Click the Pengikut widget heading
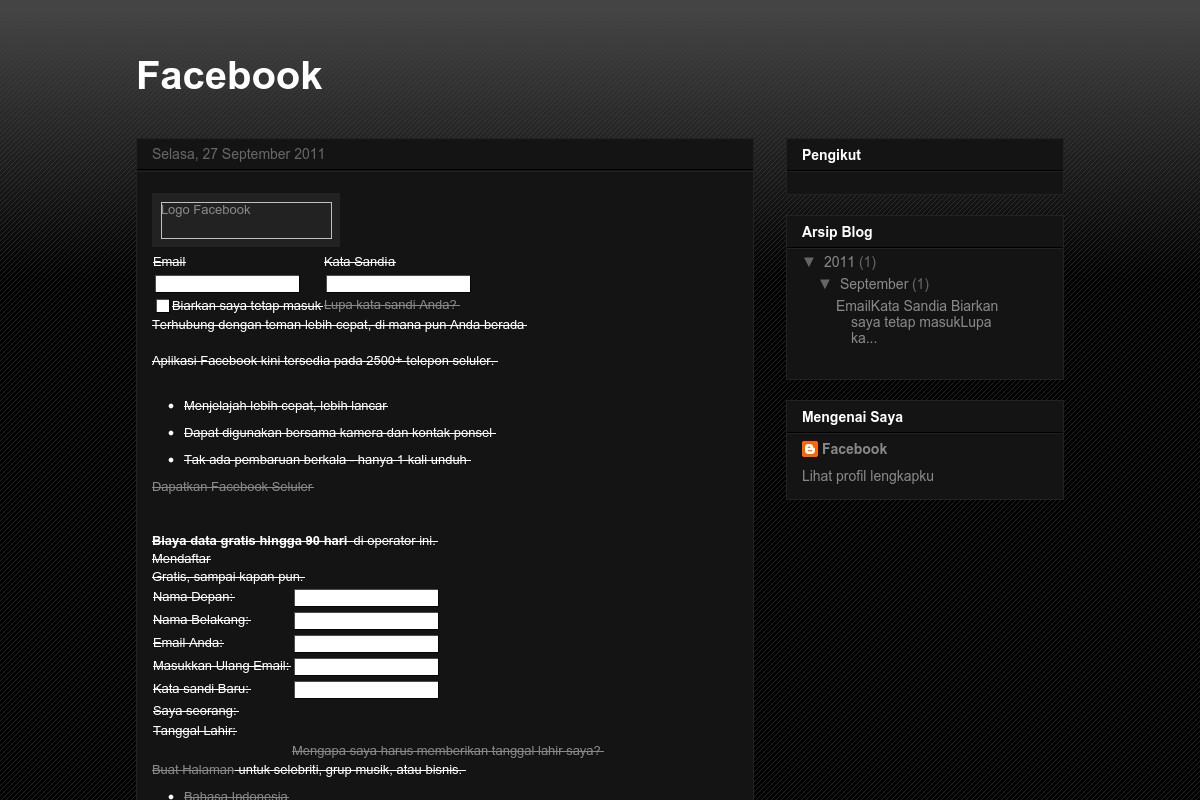 [x=831, y=155]
